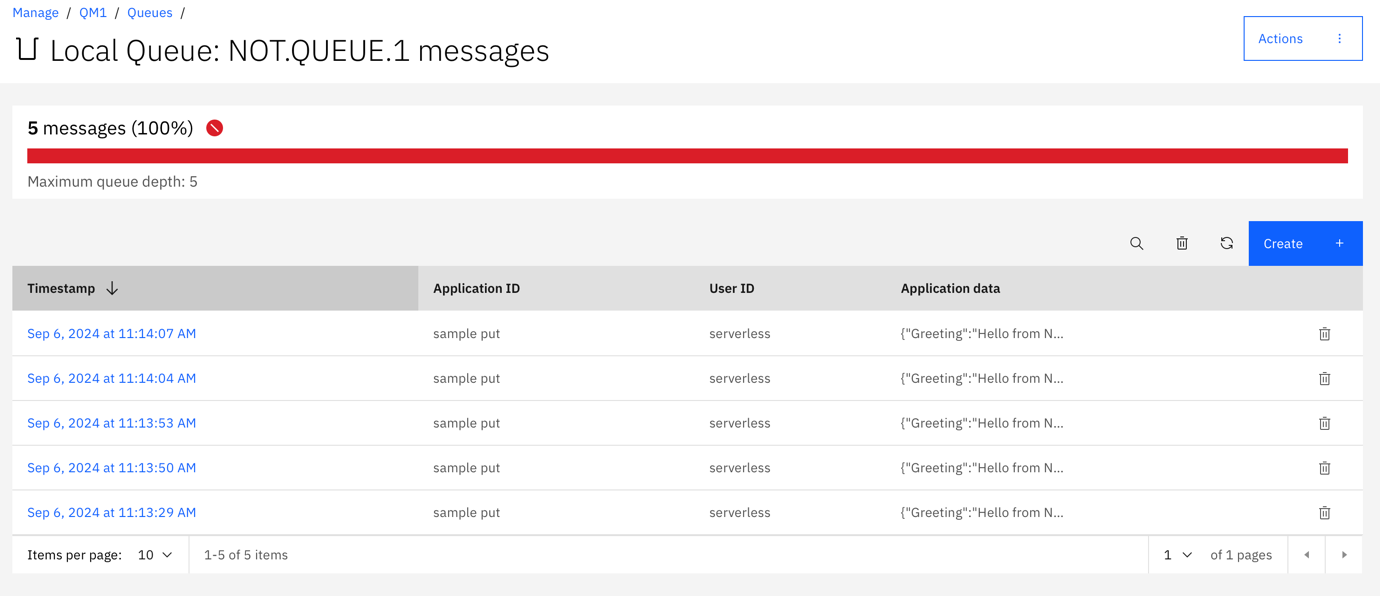This screenshot has height=596, width=1380.
Task: Open message timestamped 11:14:07 AM
Action: point(111,334)
